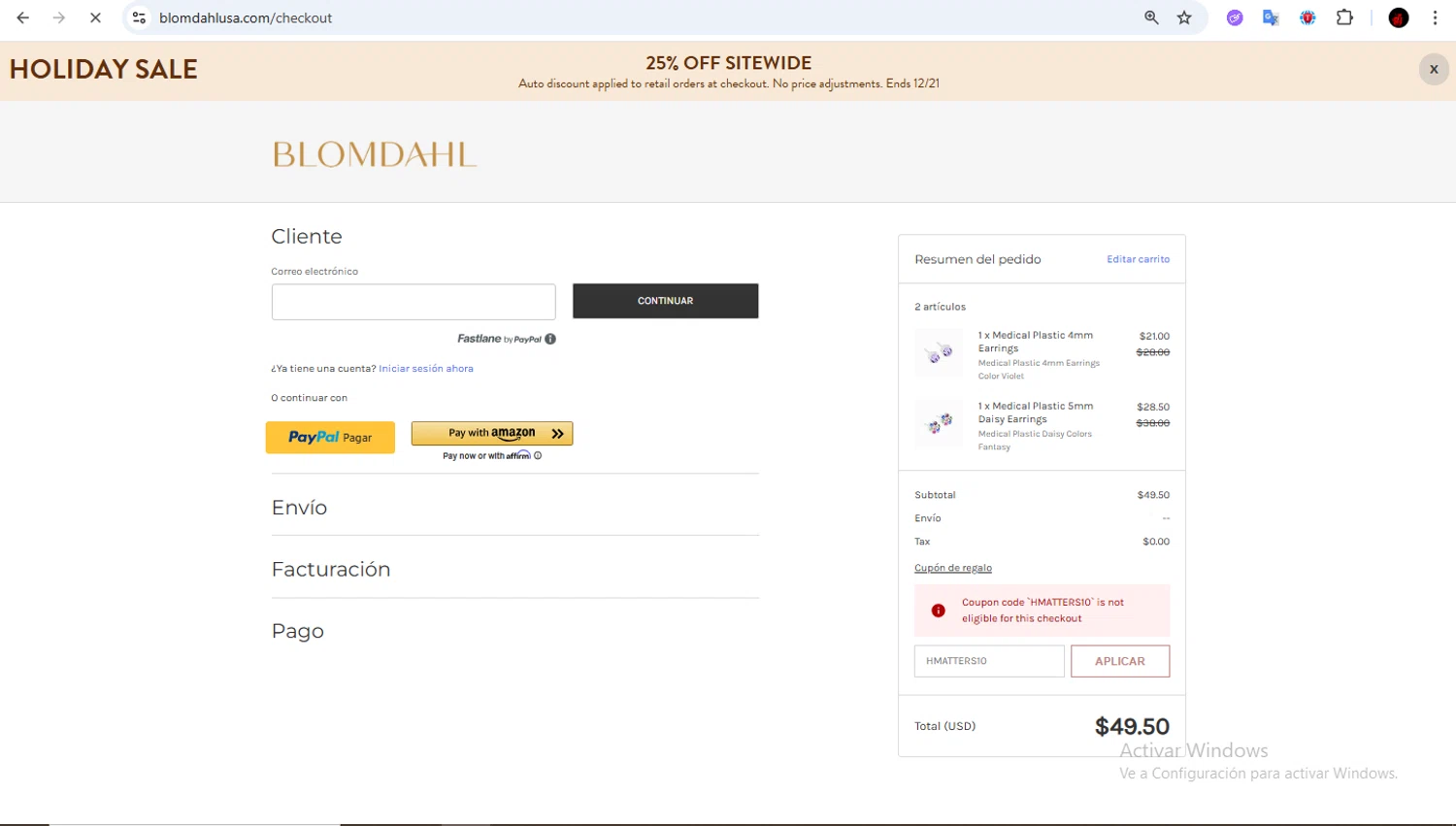1456x826 pixels.
Task: Click the $28.50 discounted price
Action: click(1153, 407)
